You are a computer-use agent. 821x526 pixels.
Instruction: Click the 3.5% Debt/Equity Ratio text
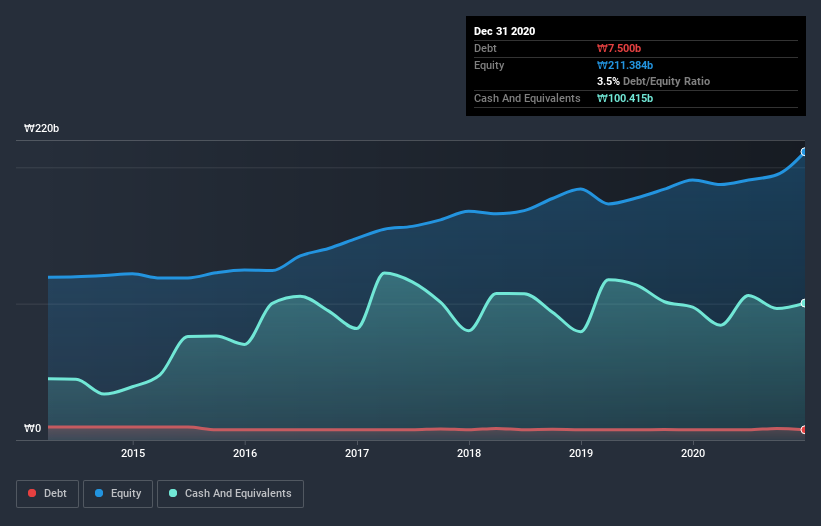click(653, 82)
